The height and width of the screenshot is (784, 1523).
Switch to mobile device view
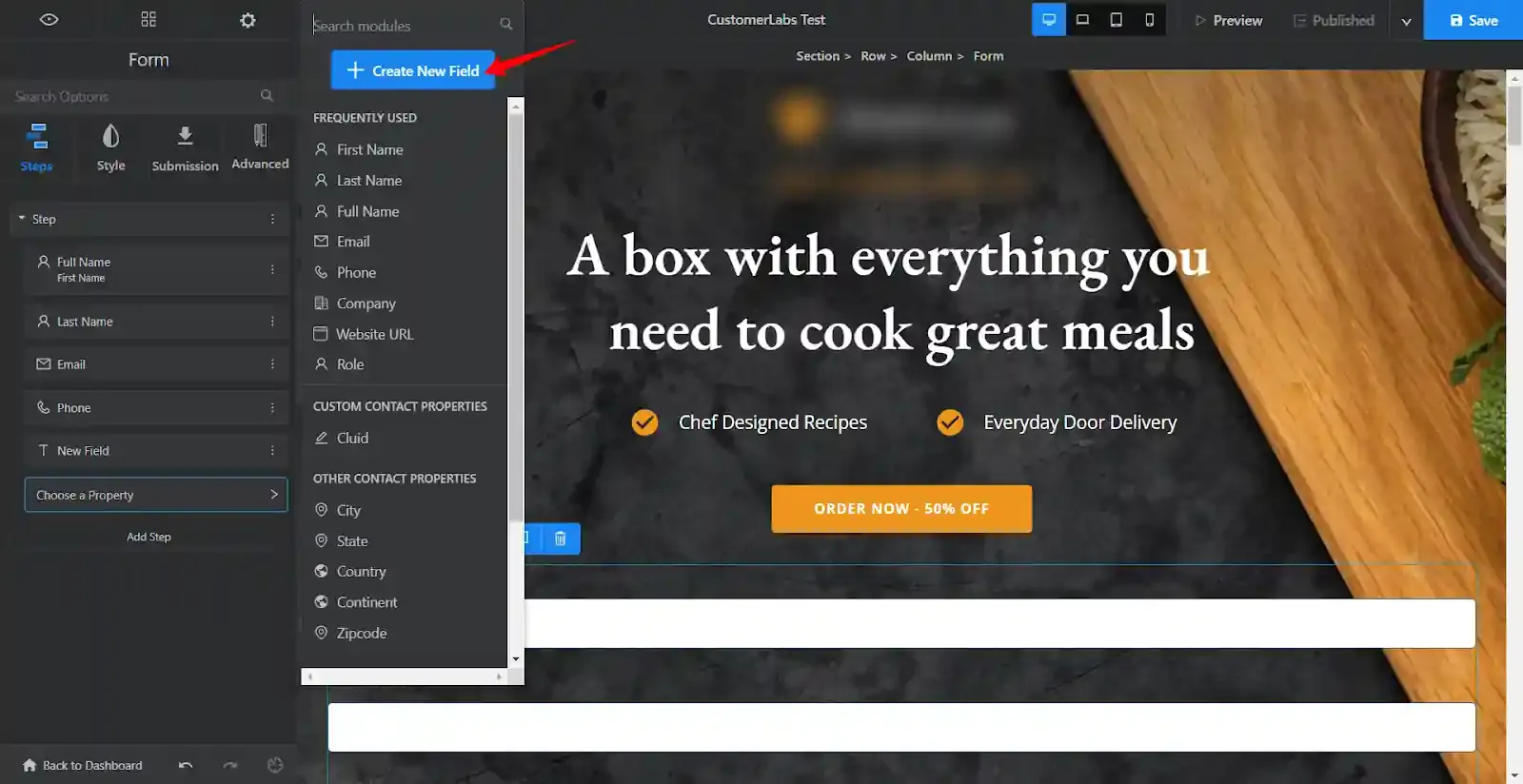[x=1149, y=20]
